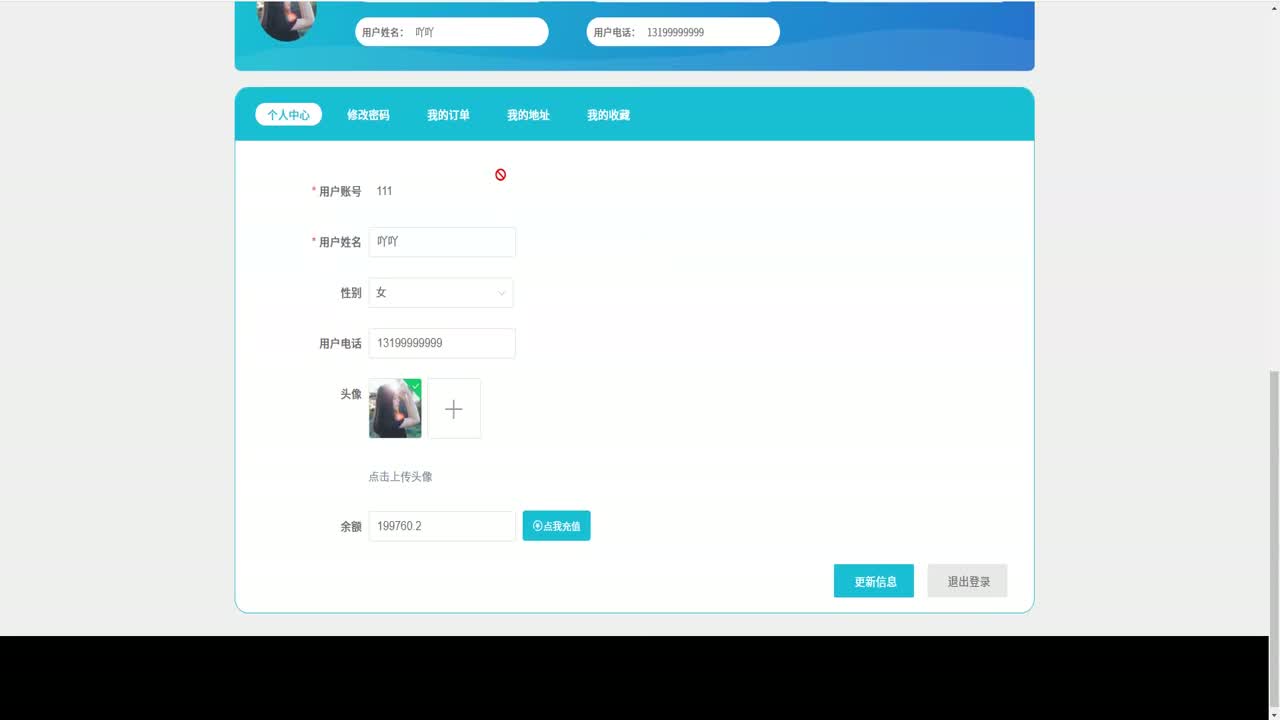
Task: Click the 退出登录 button
Action: click(967, 581)
